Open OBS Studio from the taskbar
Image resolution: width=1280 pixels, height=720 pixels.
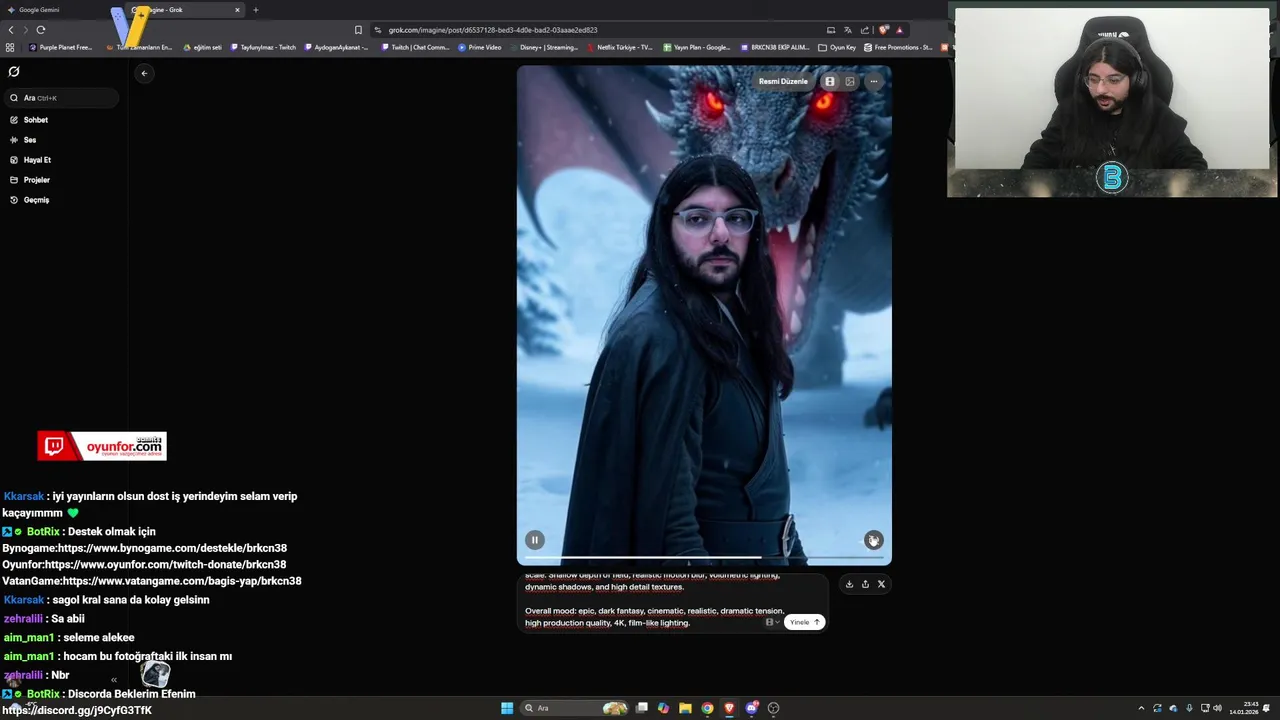pos(773,708)
